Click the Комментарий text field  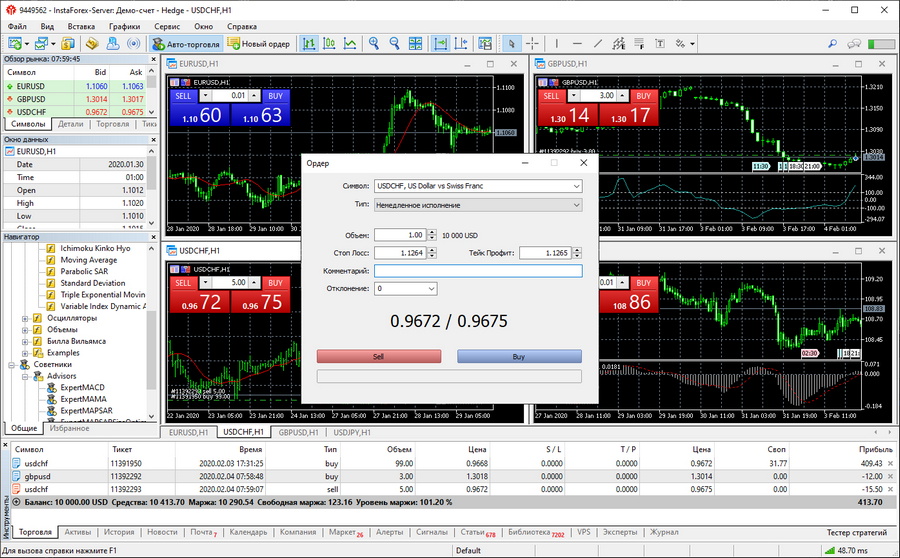coord(477,270)
